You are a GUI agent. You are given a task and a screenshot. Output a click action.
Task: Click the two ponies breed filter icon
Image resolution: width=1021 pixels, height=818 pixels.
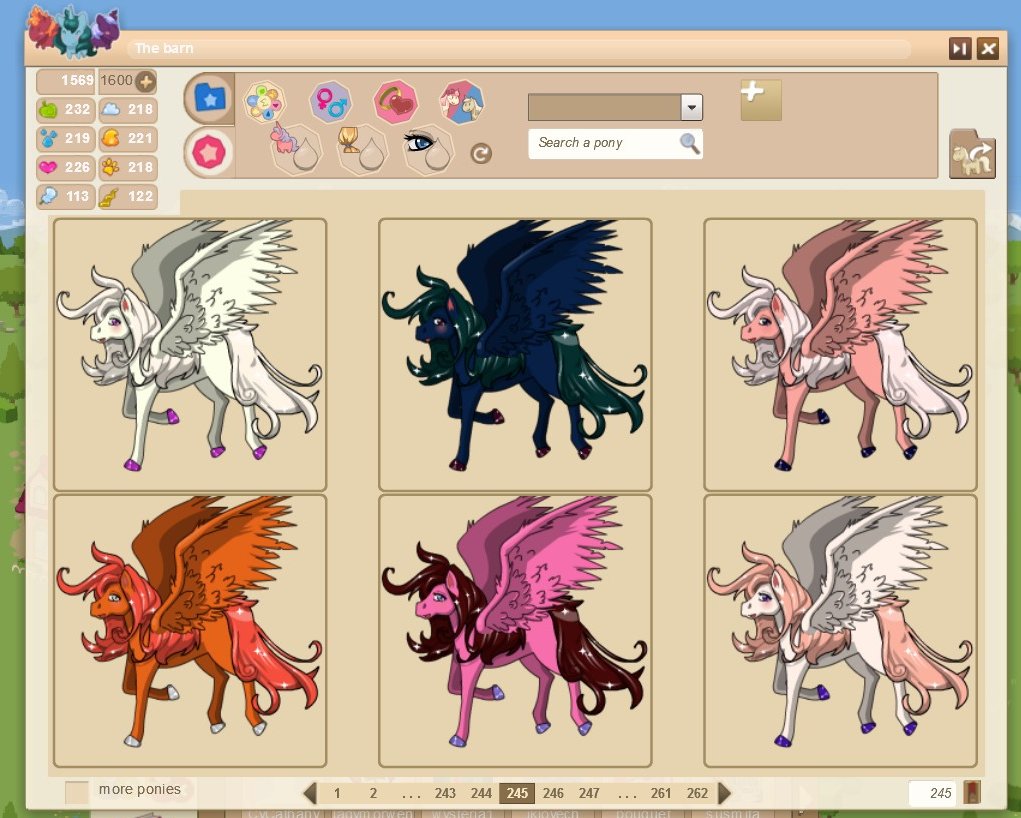pyautogui.click(x=461, y=101)
